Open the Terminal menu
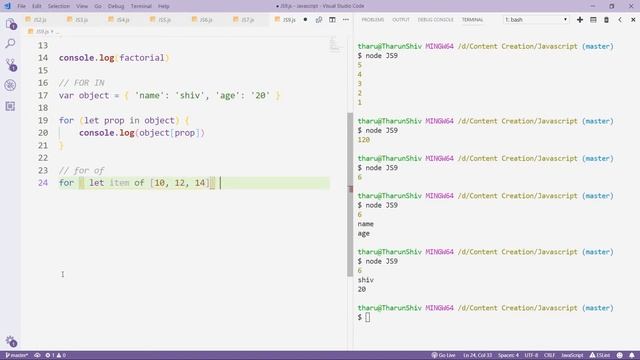This screenshot has width=640, height=360. click(141, 6)
